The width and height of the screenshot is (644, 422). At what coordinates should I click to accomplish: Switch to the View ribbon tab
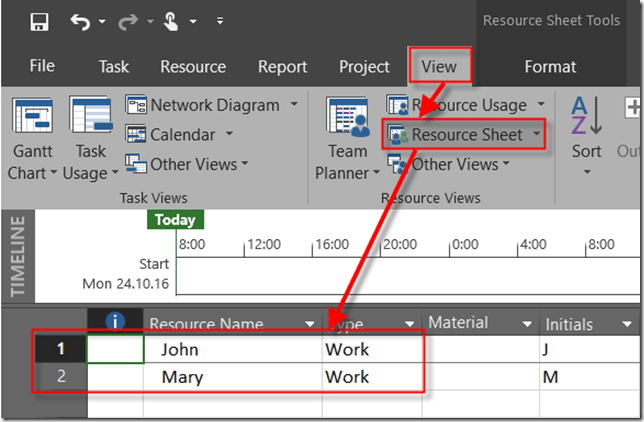[x=439, y=67]
